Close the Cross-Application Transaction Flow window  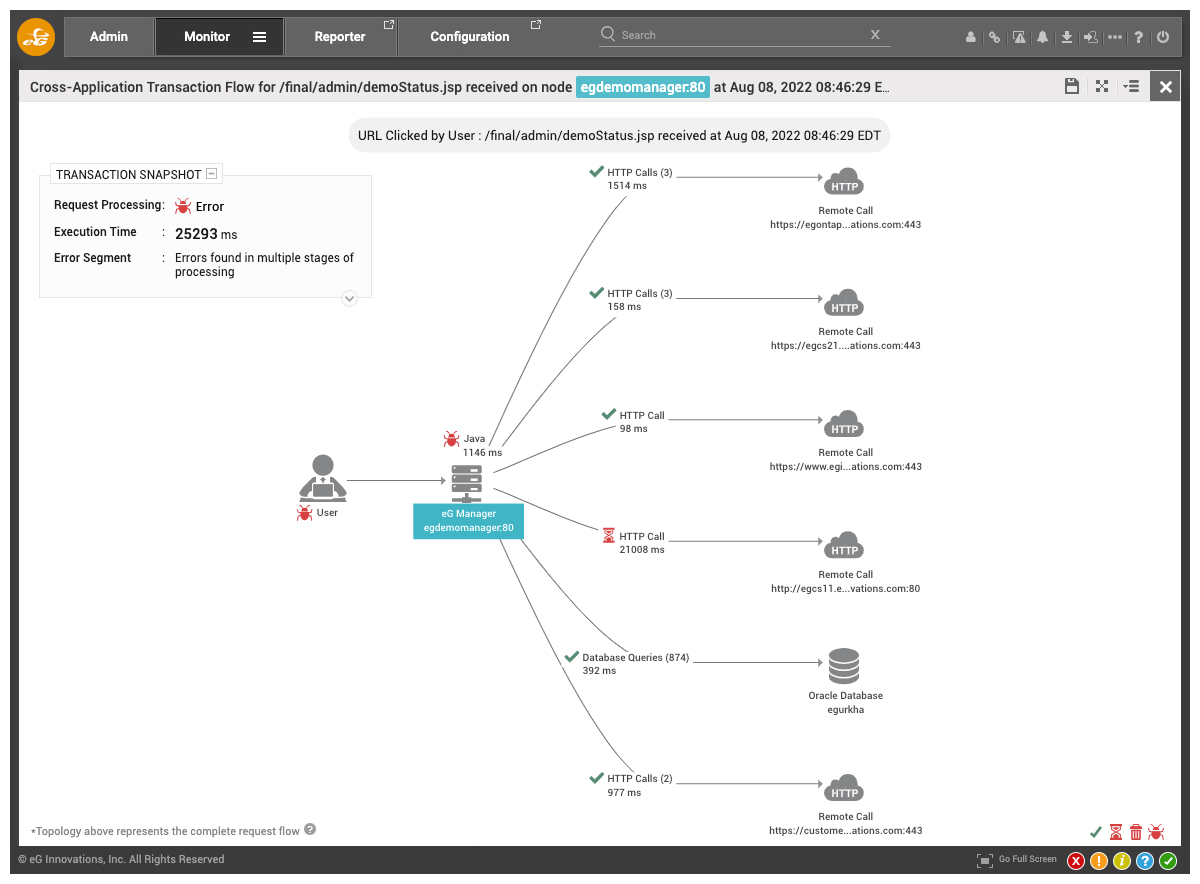tap(1165, 87)
